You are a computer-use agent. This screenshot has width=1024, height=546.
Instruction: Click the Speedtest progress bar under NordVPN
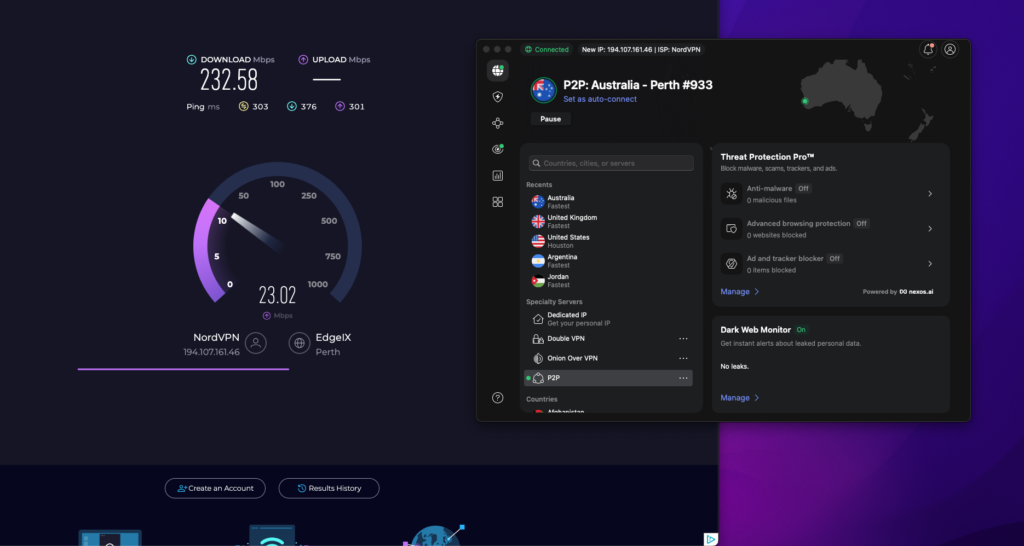pyautogui.click(x=184, y=369)
